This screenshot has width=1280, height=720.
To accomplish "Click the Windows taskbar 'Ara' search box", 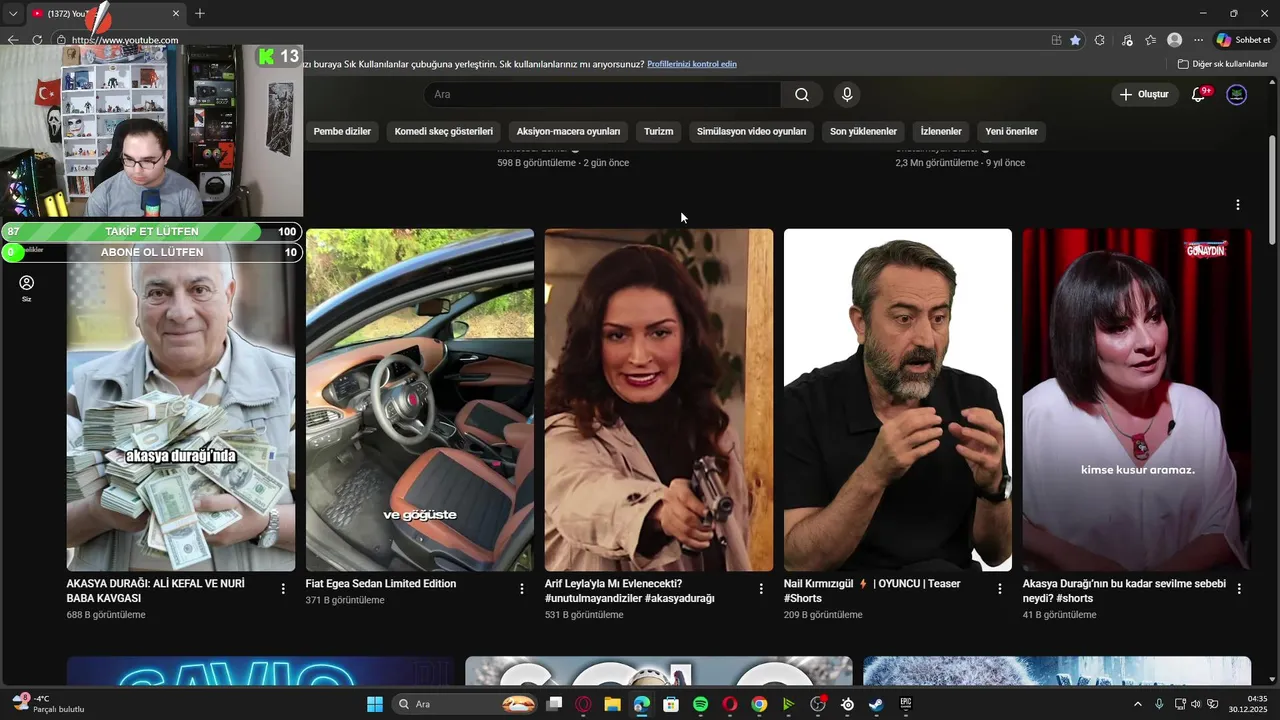I will point(466,704).
